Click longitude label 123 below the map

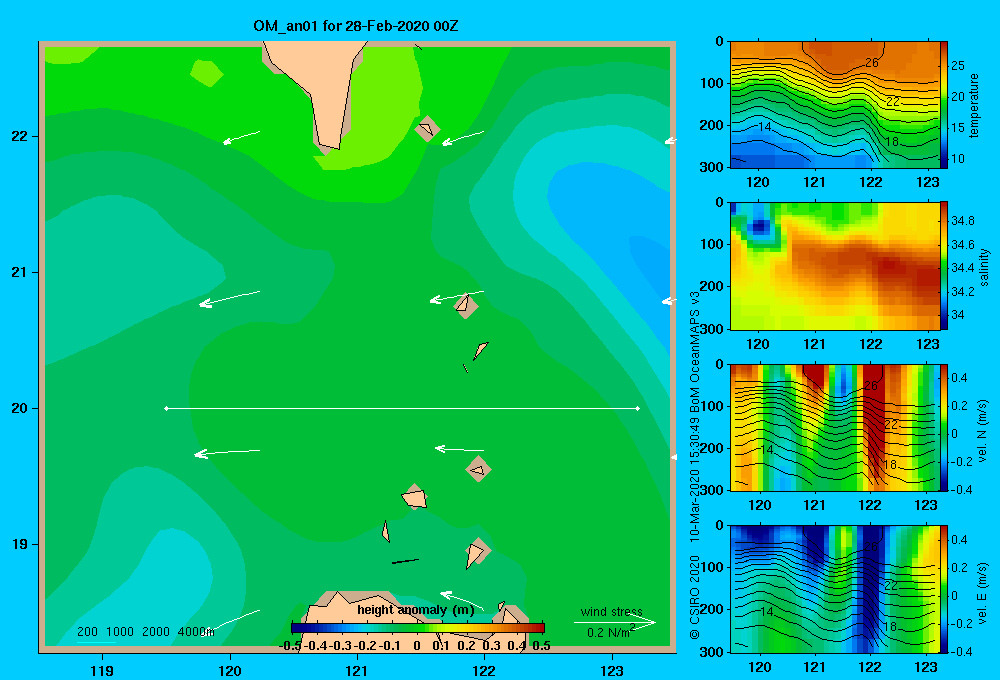coord(612,670)
